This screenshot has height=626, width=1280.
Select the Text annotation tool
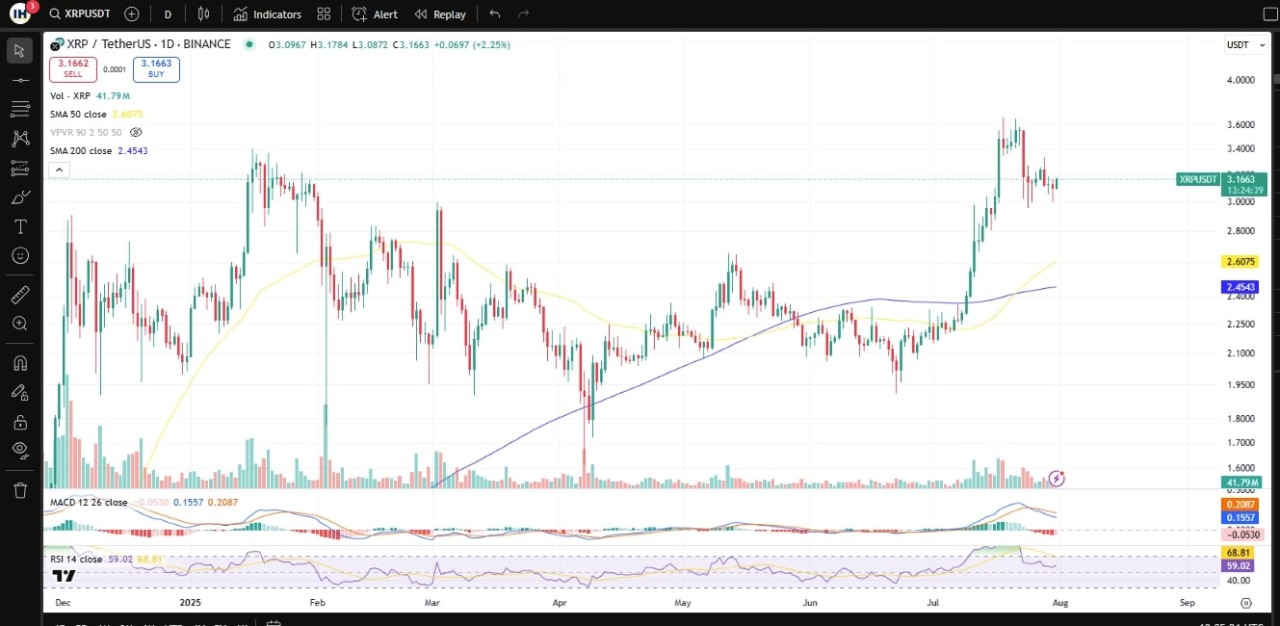(20, 227)
